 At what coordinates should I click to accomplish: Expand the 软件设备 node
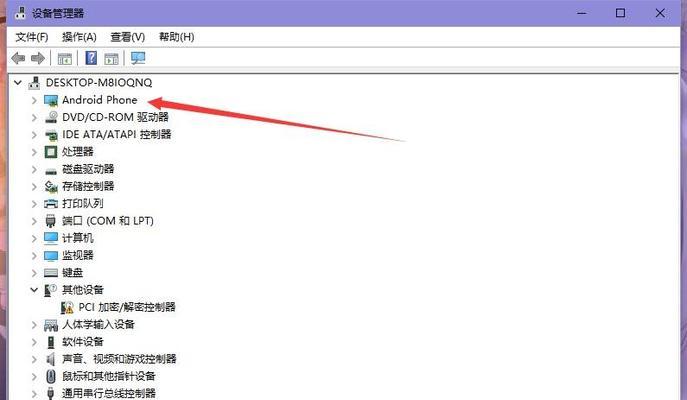[x=34, y=342]
